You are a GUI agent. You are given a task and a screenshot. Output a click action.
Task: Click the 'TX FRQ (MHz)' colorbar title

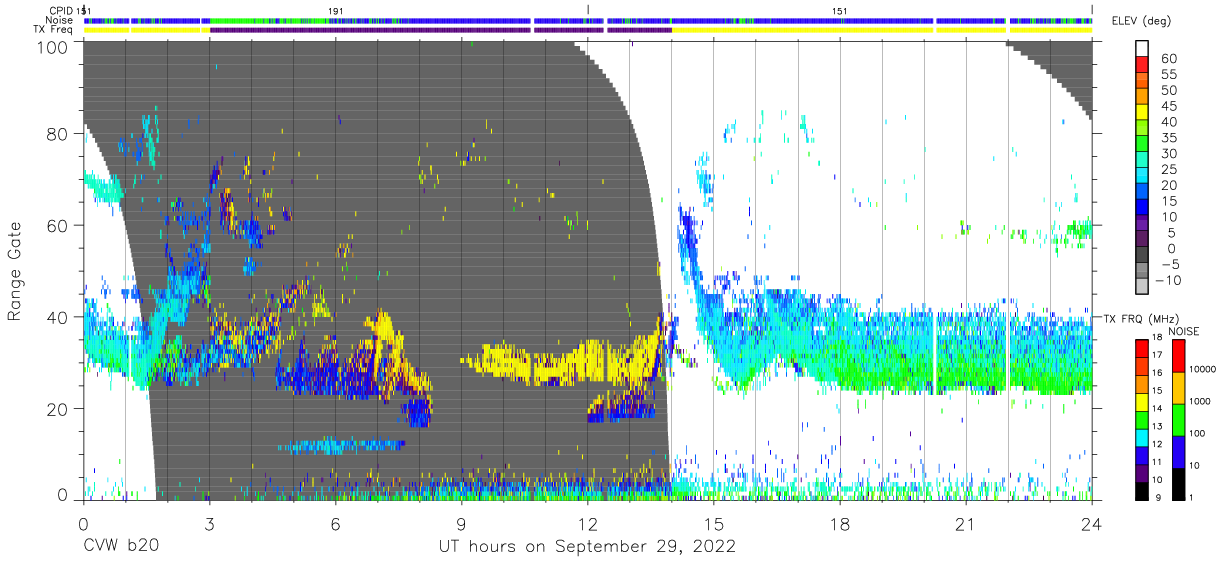pos(1140,319)
